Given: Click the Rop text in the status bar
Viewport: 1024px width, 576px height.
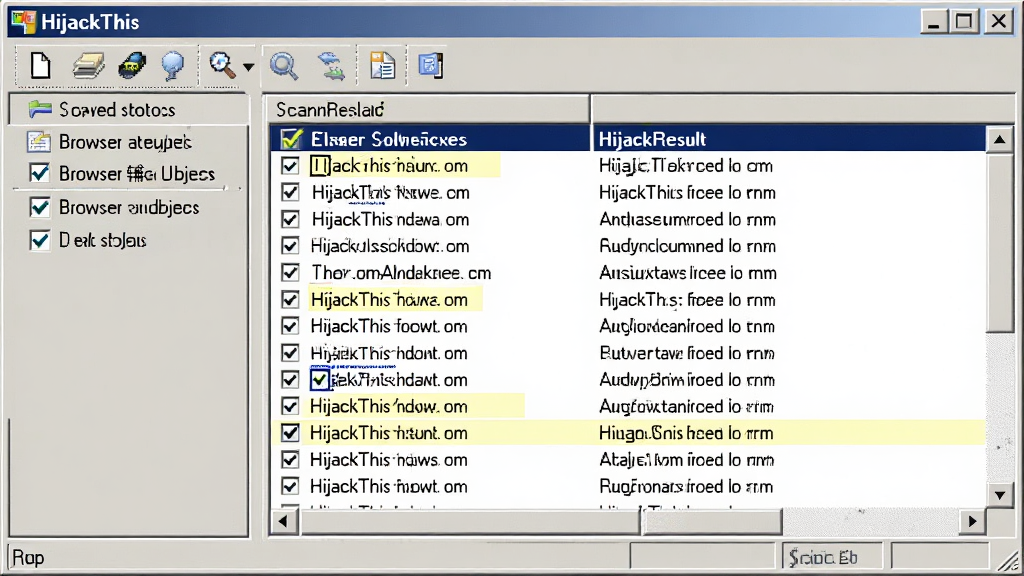Looking at the screenshot, I should coord(28,558).
